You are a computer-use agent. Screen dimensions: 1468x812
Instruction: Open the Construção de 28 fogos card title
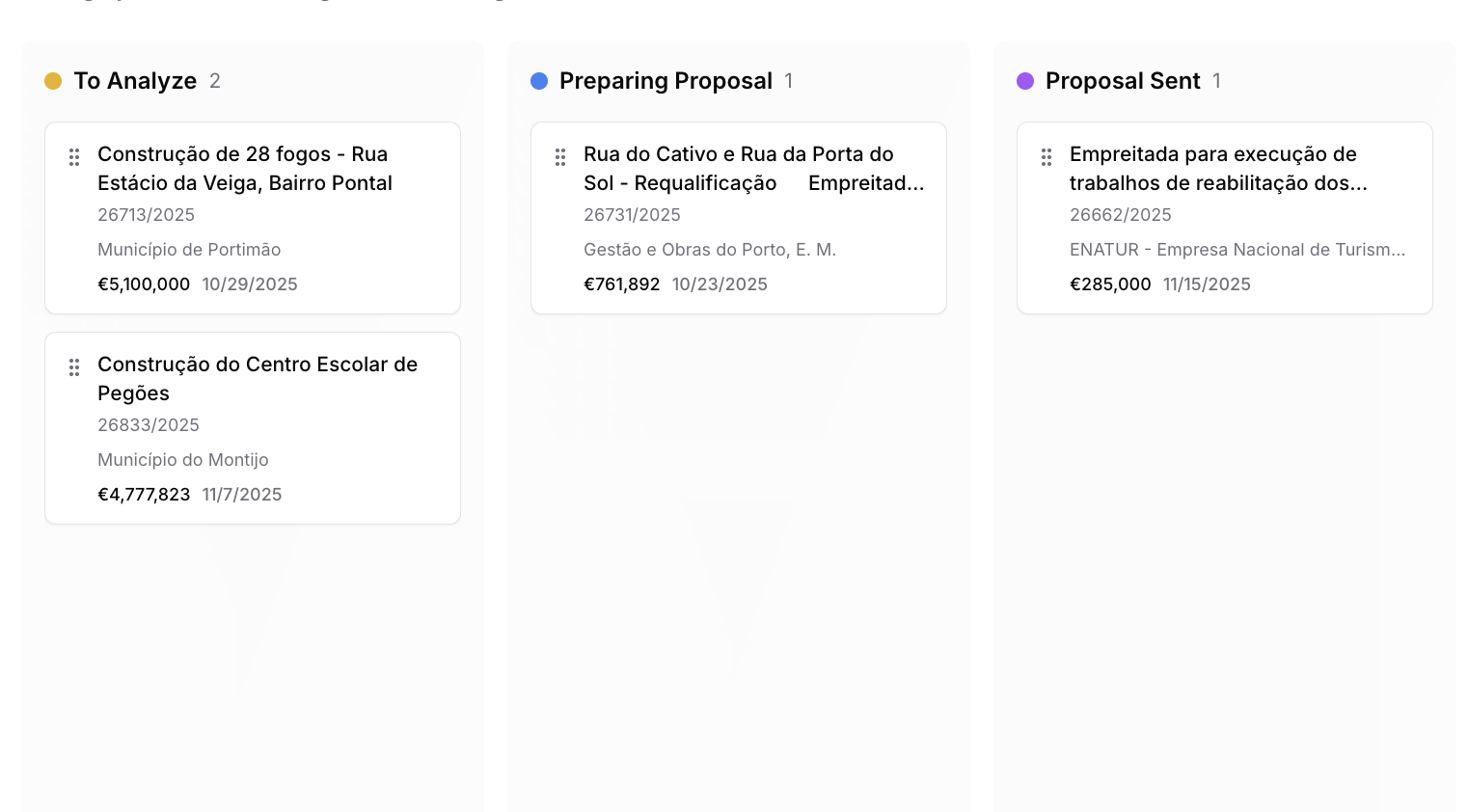(x=244, y=169)
